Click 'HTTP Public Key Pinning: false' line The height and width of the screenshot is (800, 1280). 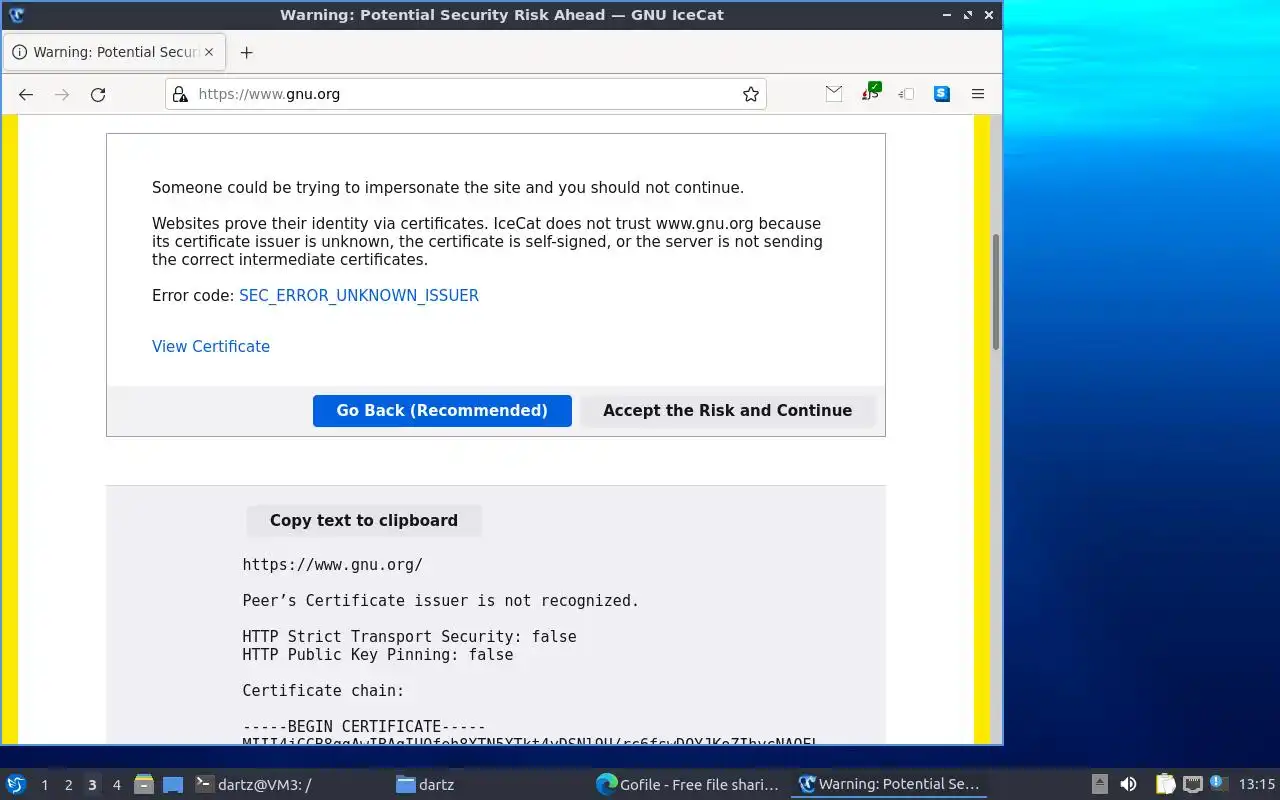(378, 655)
